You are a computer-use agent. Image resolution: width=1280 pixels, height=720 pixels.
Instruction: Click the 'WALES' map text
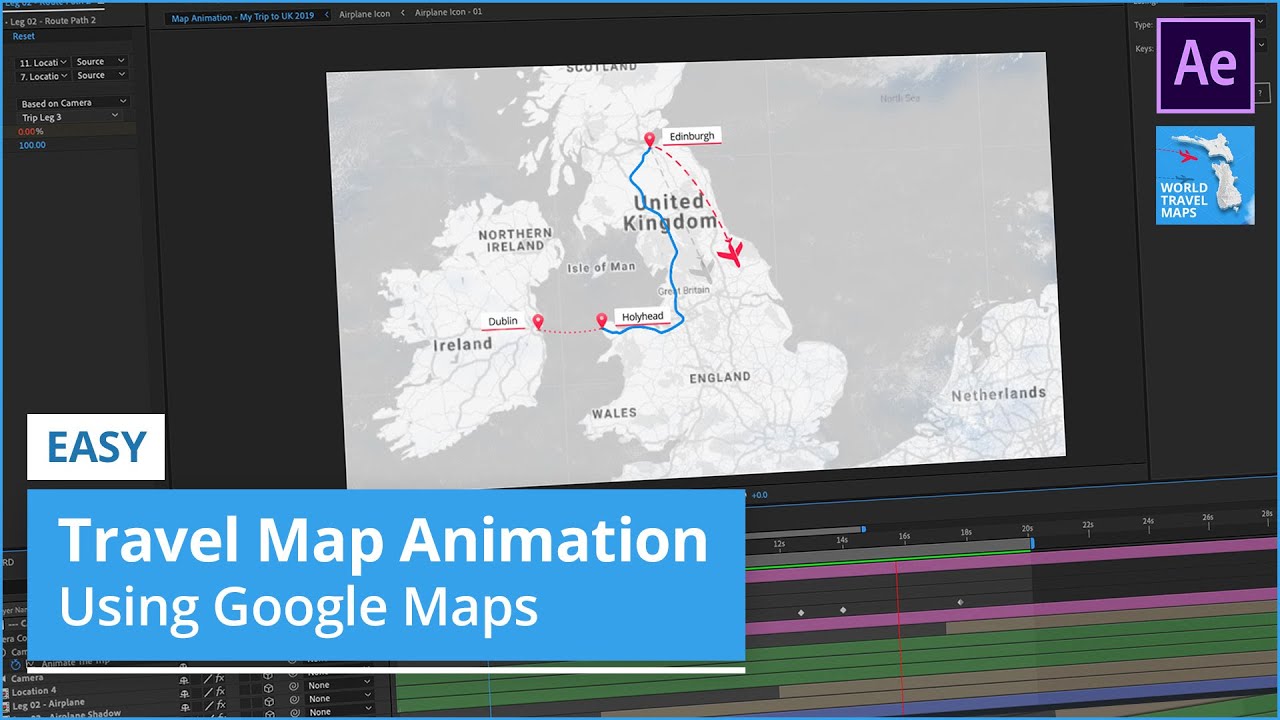pos(614,413)
